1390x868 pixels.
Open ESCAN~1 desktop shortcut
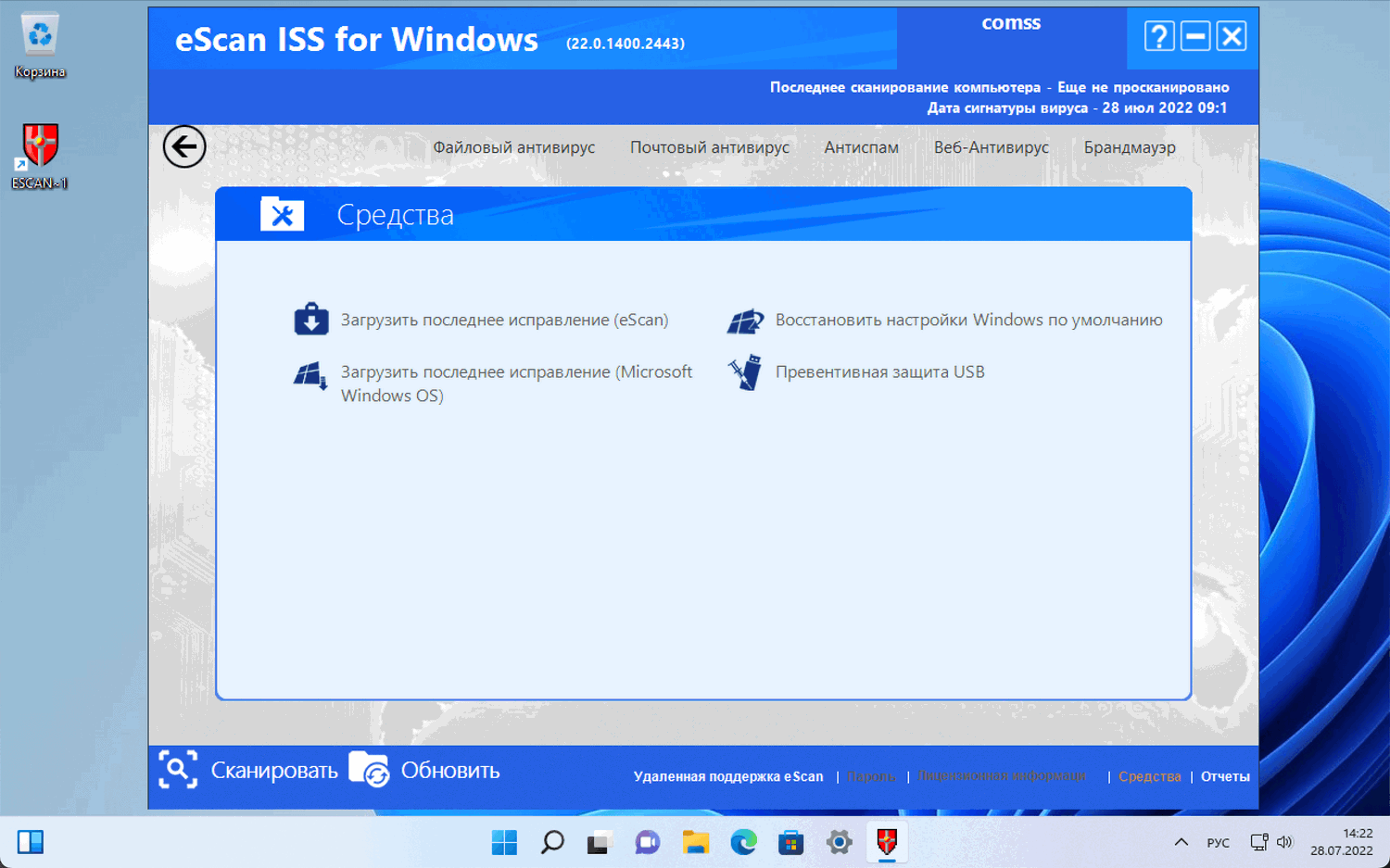[40, 156]
